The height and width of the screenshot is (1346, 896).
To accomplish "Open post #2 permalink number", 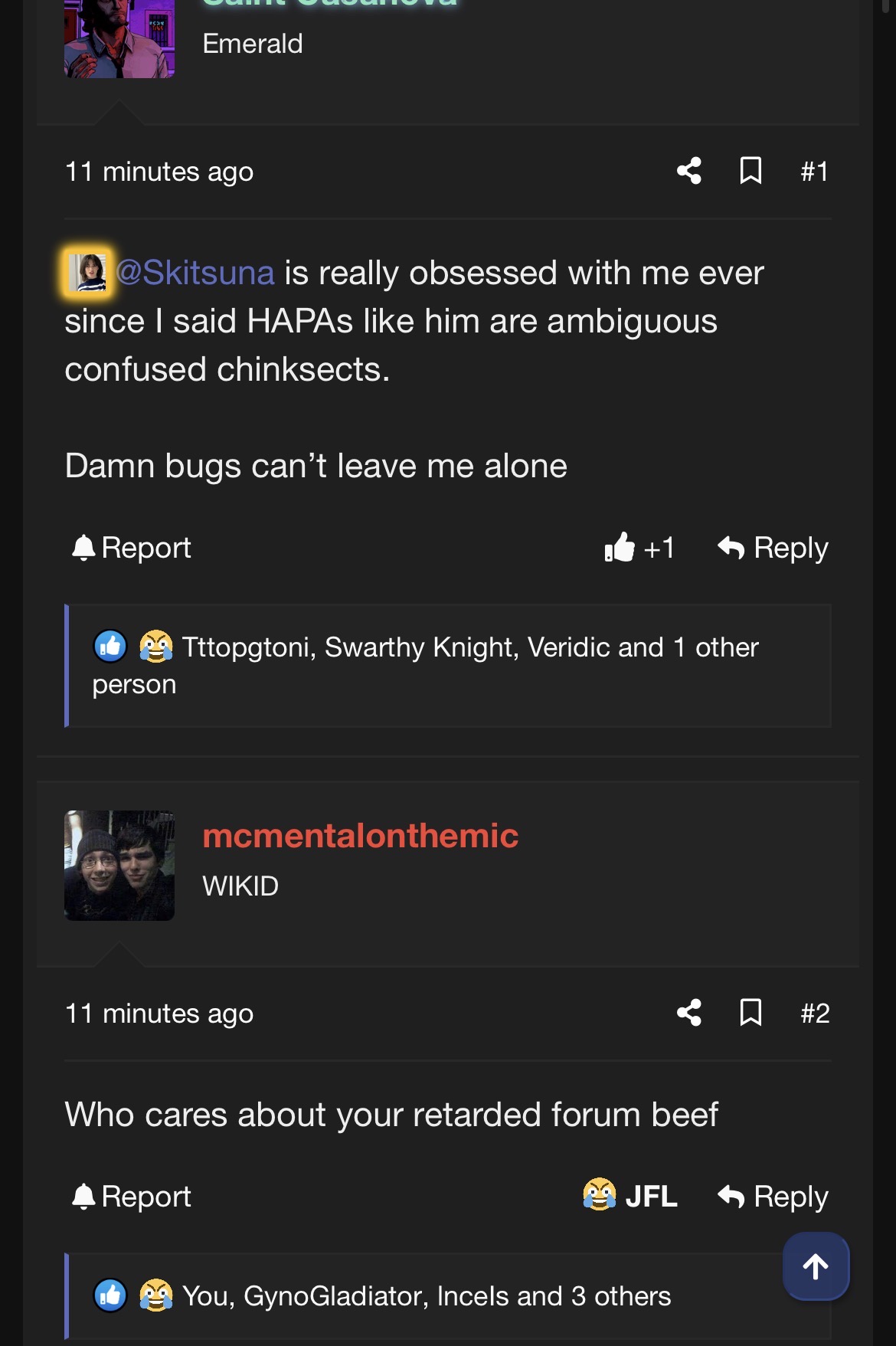I will [815, 1013].
